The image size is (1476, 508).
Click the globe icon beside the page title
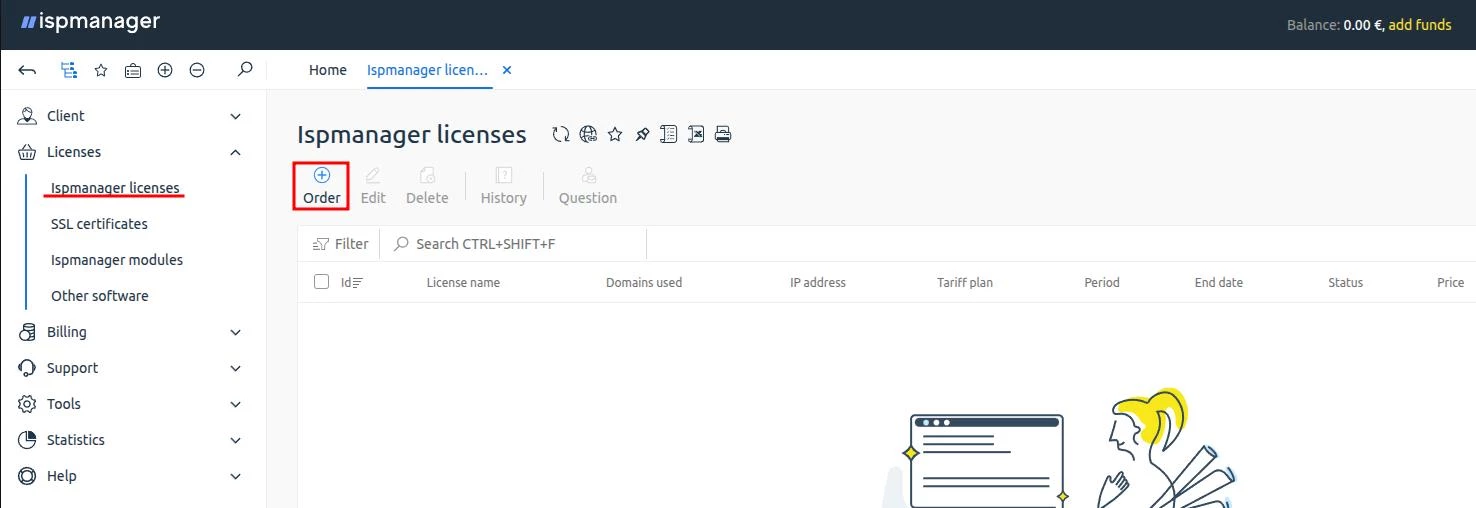588,134
